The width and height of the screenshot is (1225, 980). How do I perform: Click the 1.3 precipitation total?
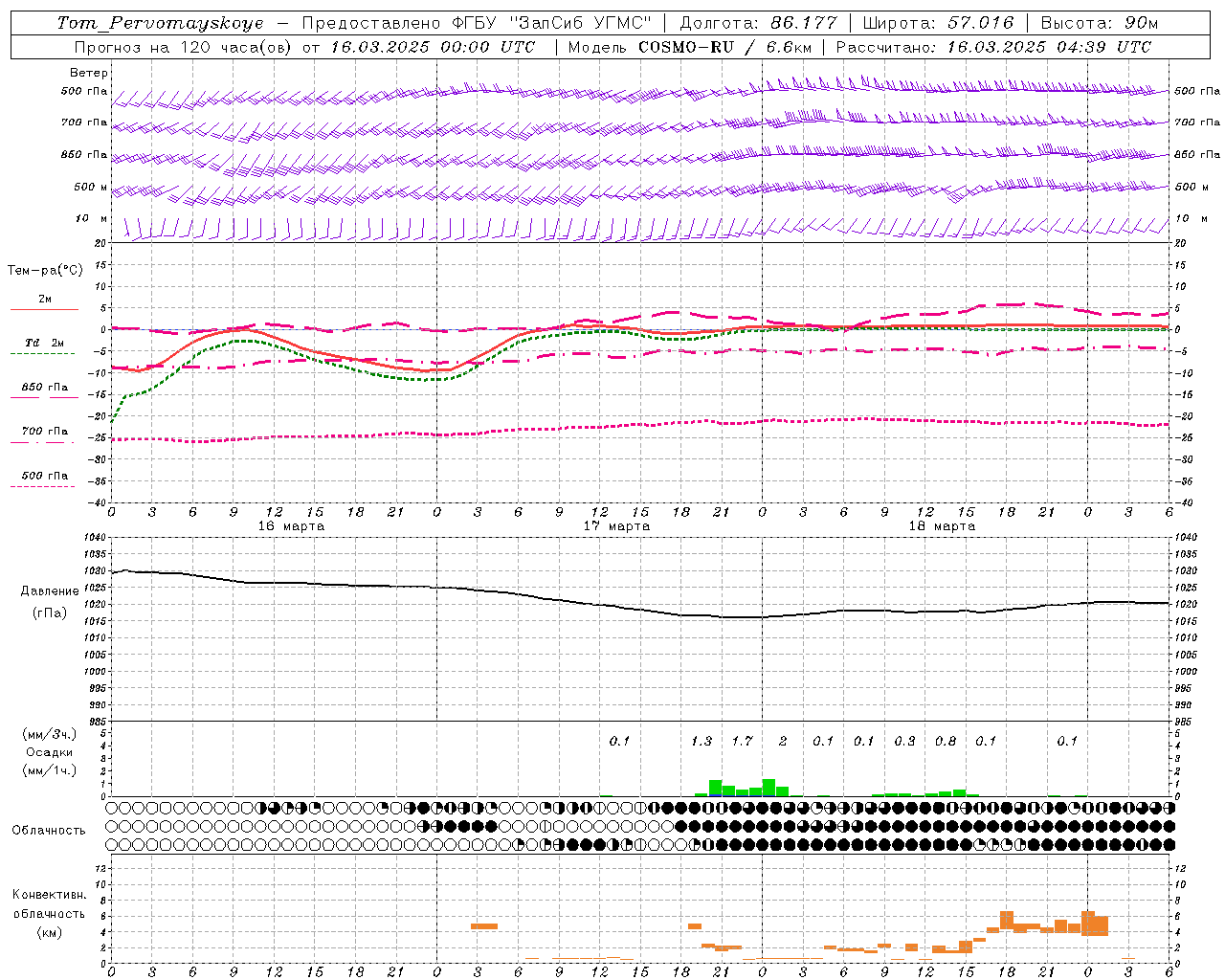702,741
